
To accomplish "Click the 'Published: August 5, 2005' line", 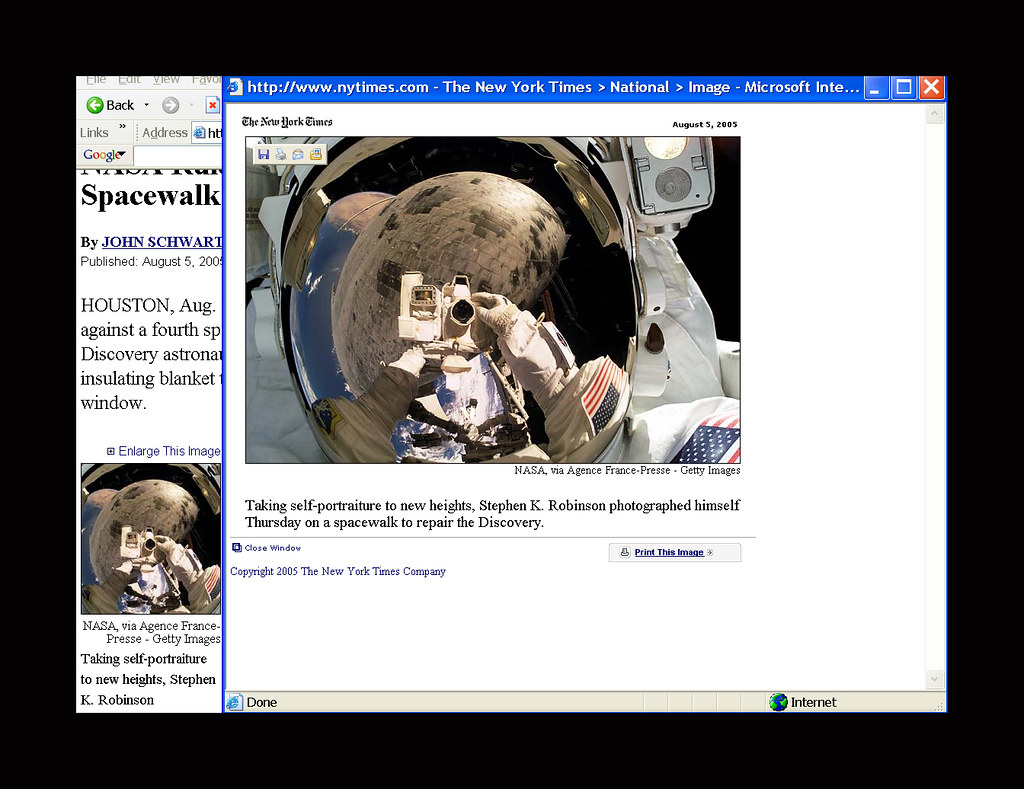I will (151, 261).
